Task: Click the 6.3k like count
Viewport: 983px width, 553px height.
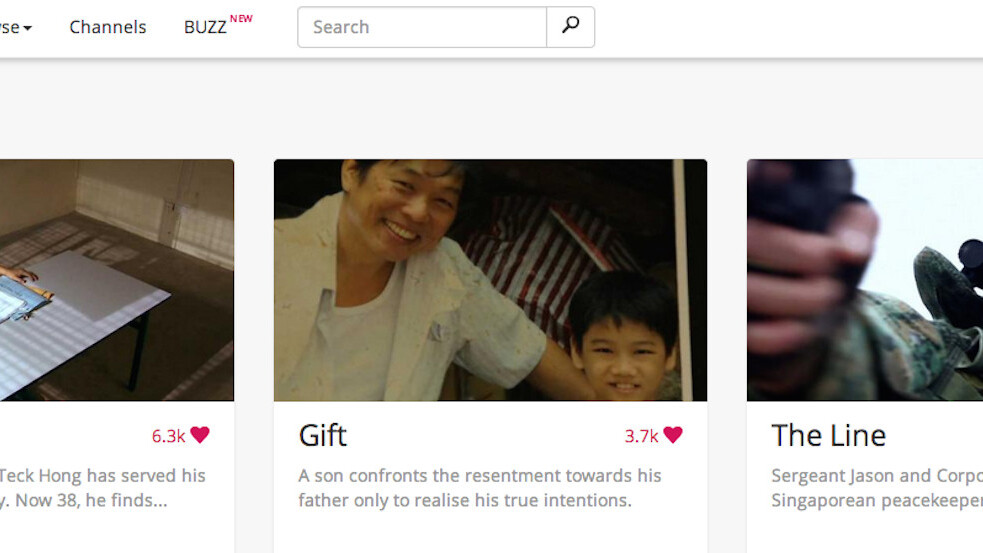Action: [x=168, y=436]
